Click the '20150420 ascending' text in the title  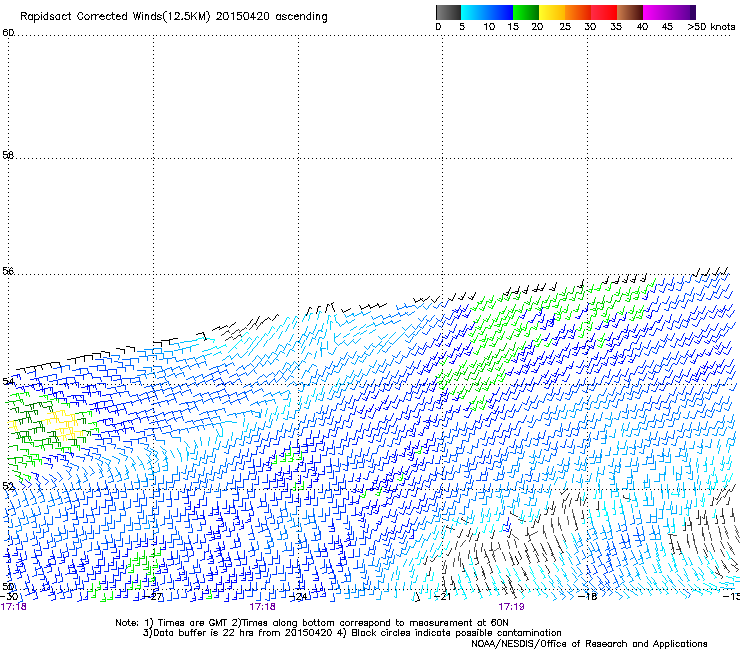click(x=271, y=17)
